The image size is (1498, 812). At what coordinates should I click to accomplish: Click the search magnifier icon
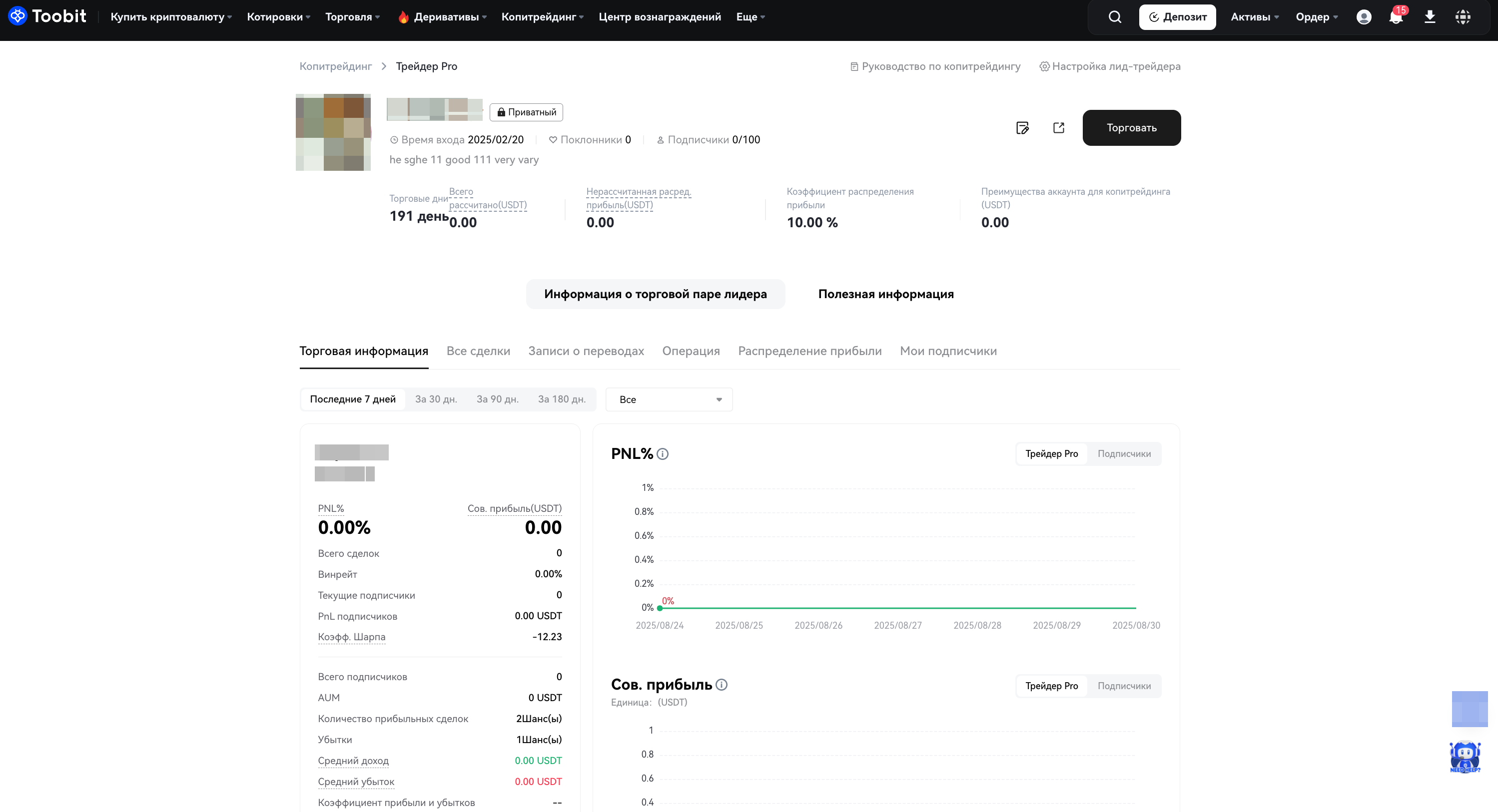pos(1114,17)
